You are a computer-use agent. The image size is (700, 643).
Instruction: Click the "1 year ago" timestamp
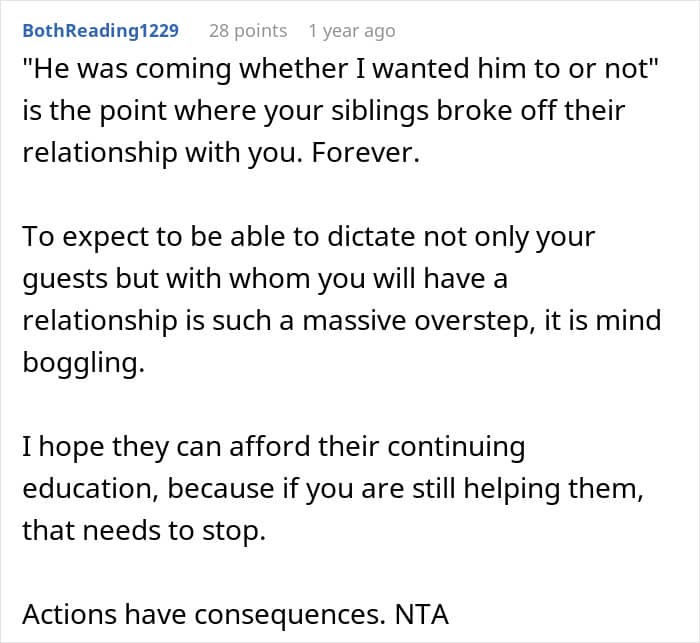(x=353, y=31)
